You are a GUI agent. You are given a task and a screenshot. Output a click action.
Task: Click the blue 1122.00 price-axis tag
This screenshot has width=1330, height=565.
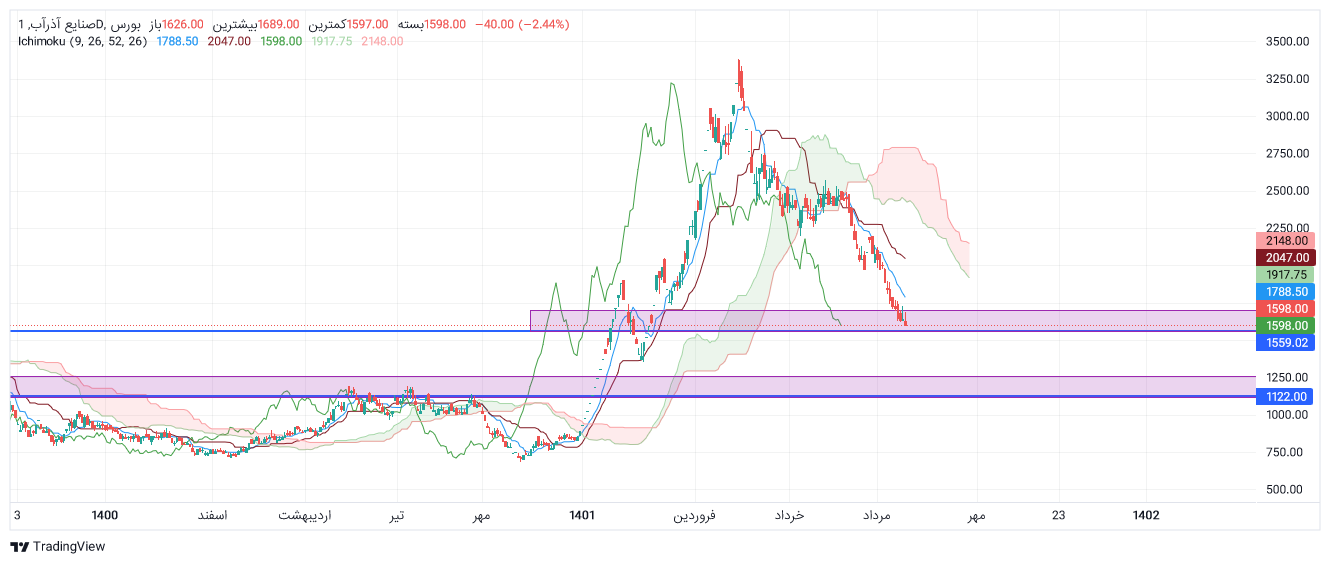point(1285,396)
